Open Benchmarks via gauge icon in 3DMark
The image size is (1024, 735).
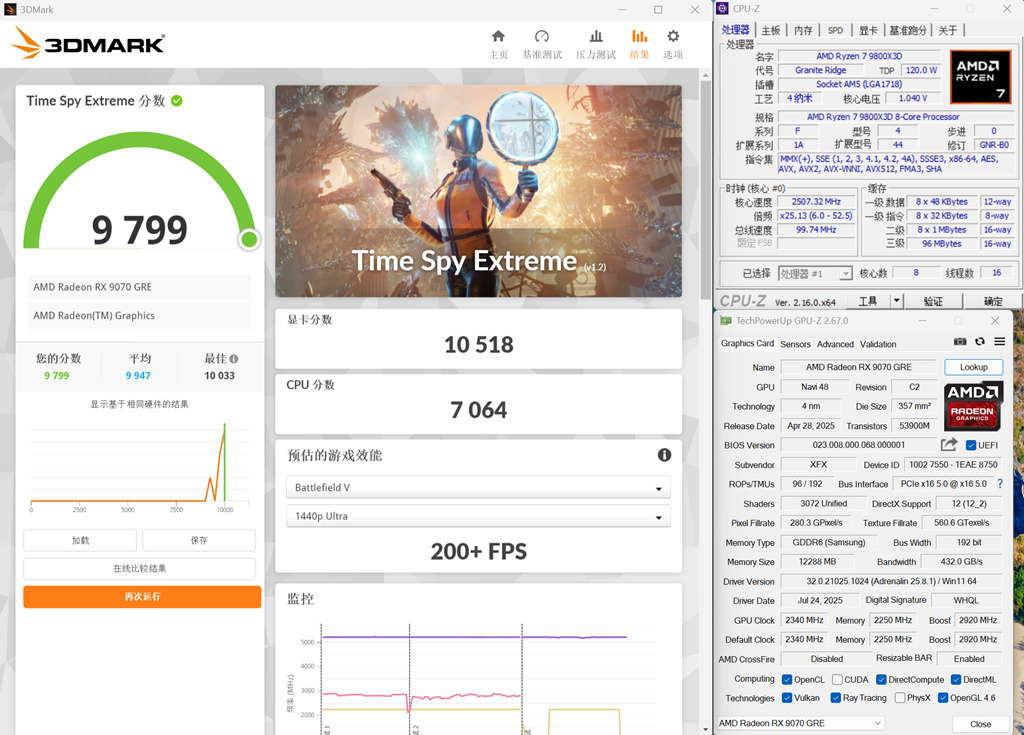pyautogui.click(x=541, y=37)
